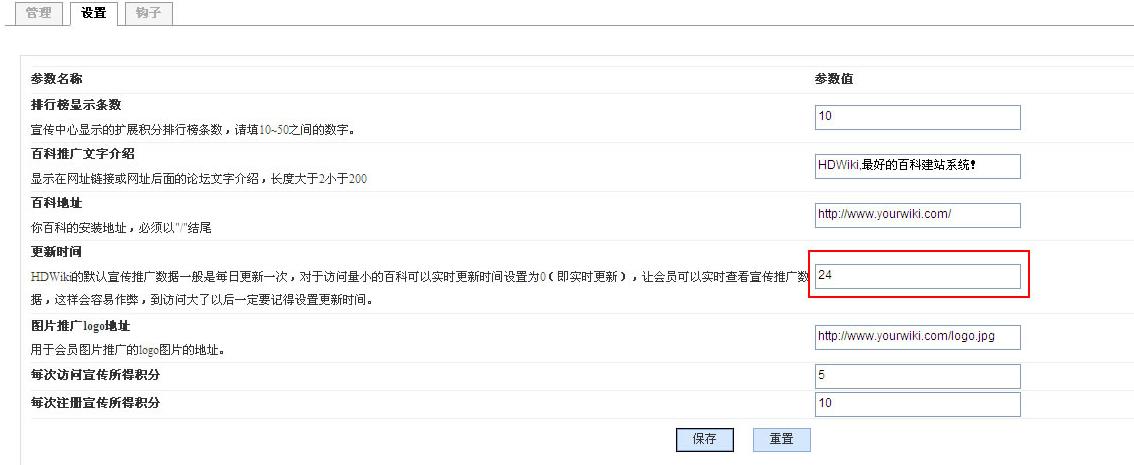
Task: Click the 保存 button
Action: point(704,439)
